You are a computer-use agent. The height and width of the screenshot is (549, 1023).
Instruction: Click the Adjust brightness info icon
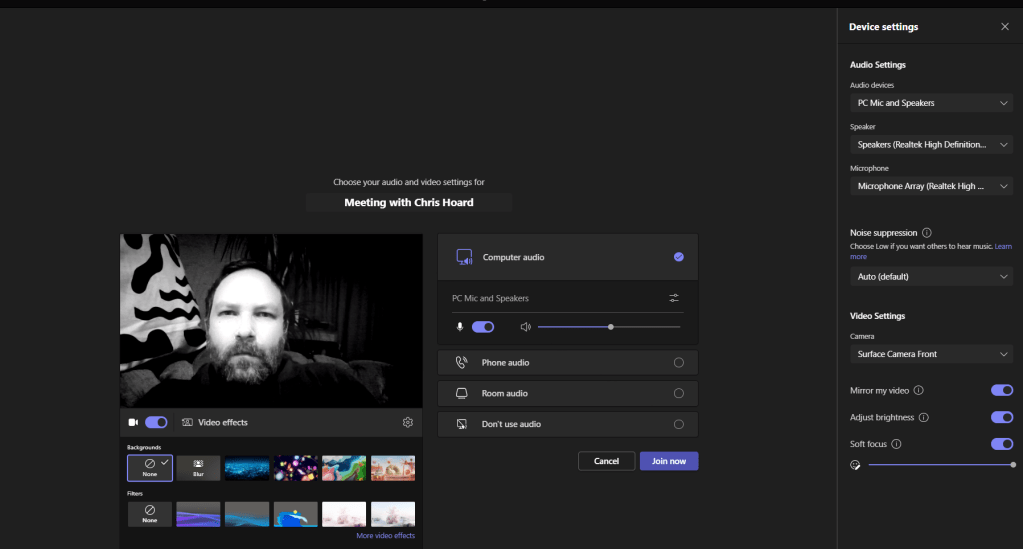click(923, 417)
